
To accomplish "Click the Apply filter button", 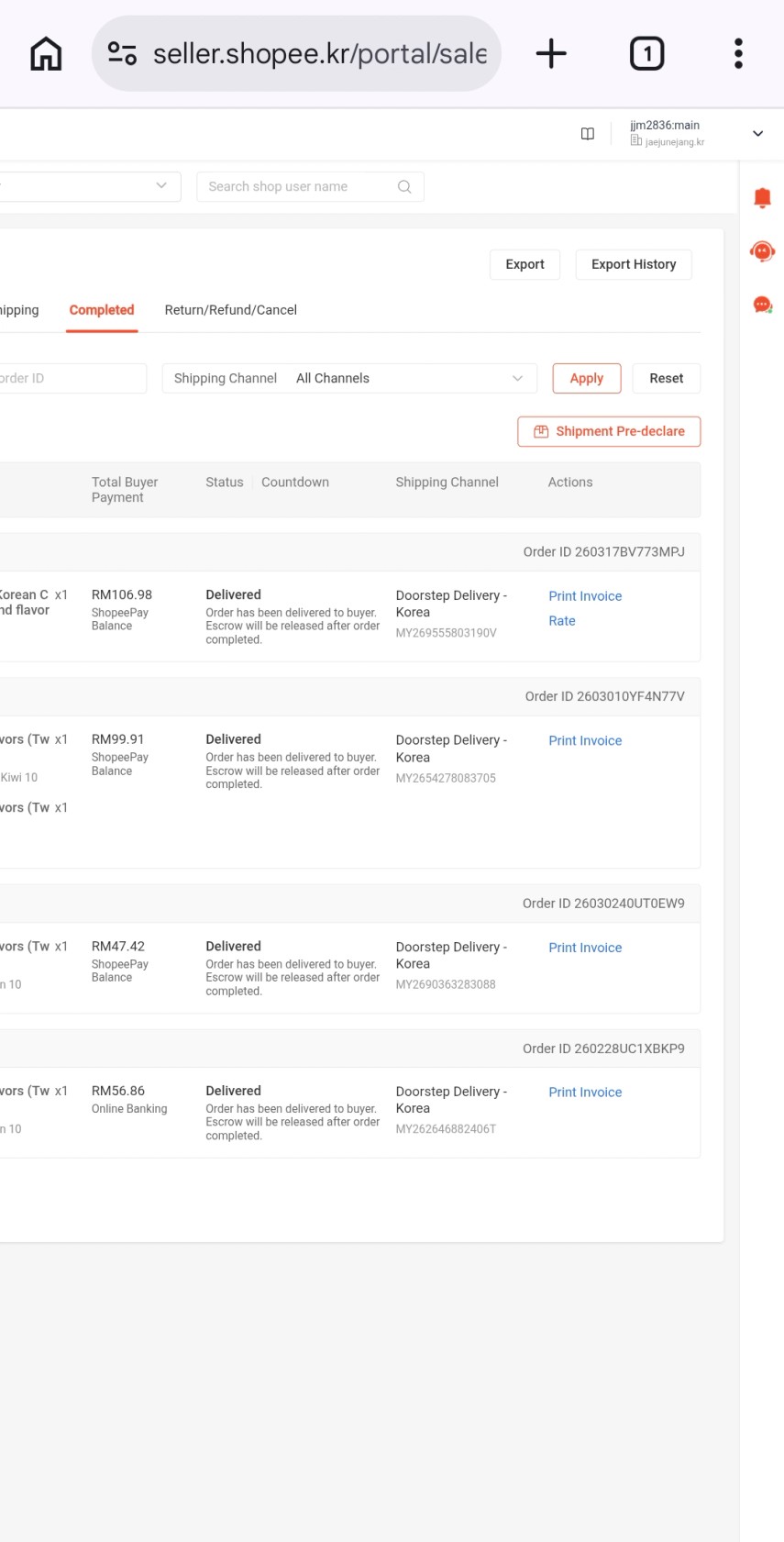I will 587,379.
